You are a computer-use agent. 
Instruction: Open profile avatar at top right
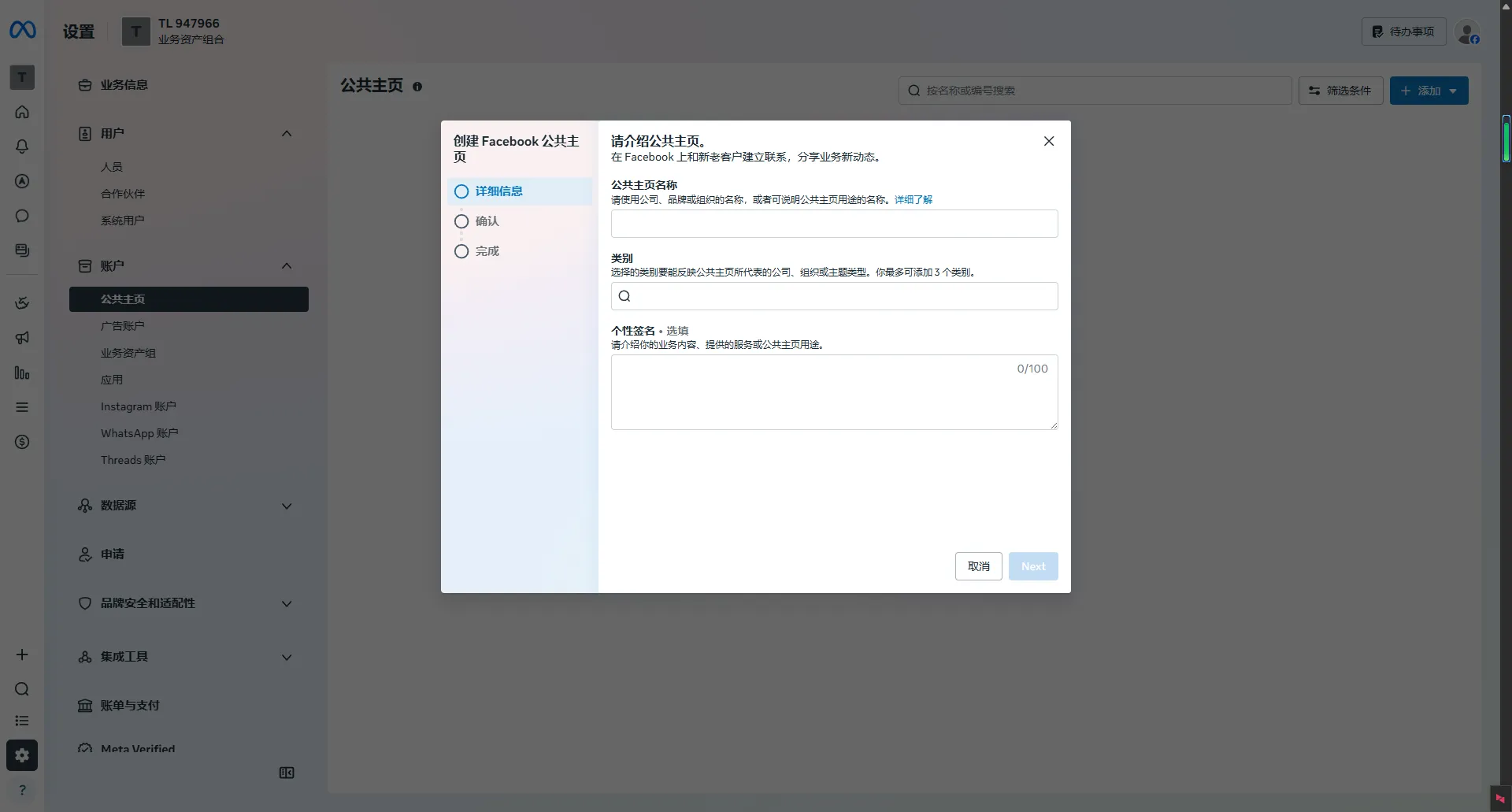click(x=1467, y=32)
